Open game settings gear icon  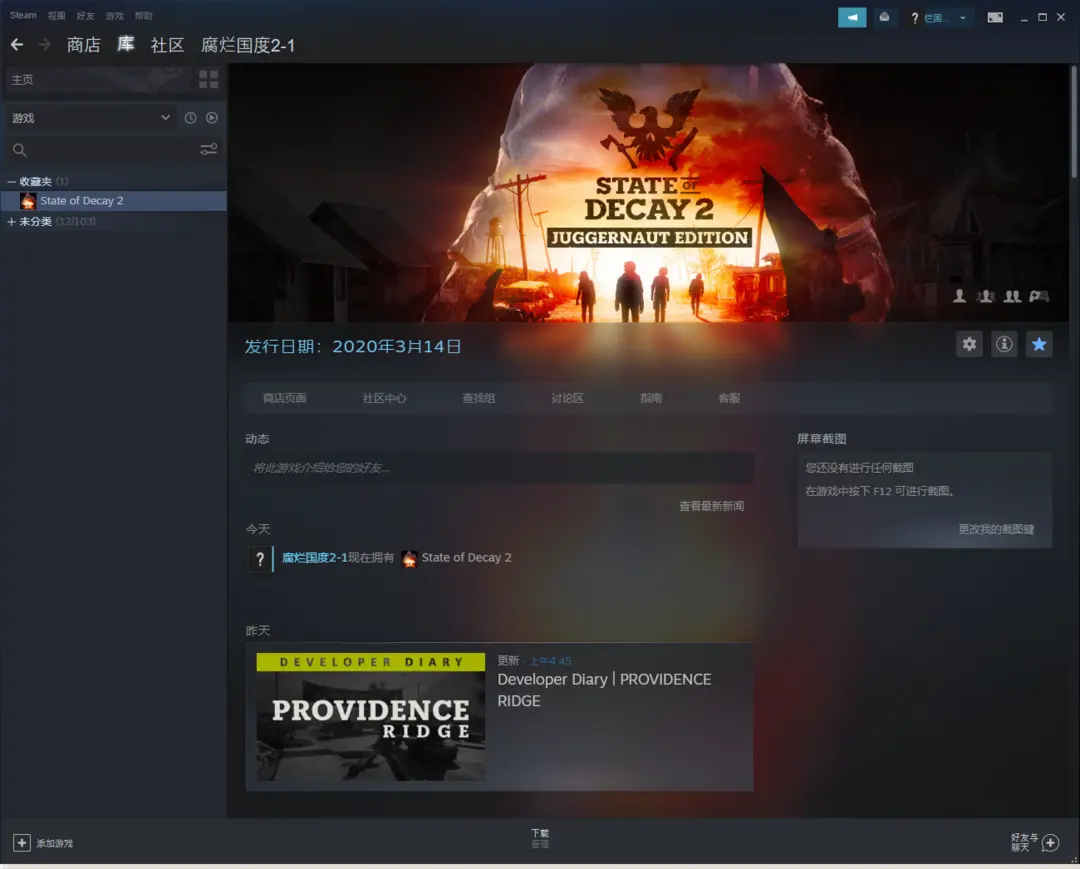point(969,344)
